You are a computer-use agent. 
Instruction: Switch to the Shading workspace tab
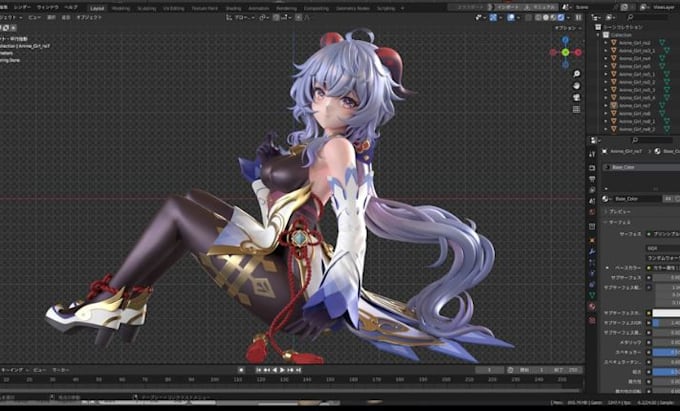click(x=233, y=8)
